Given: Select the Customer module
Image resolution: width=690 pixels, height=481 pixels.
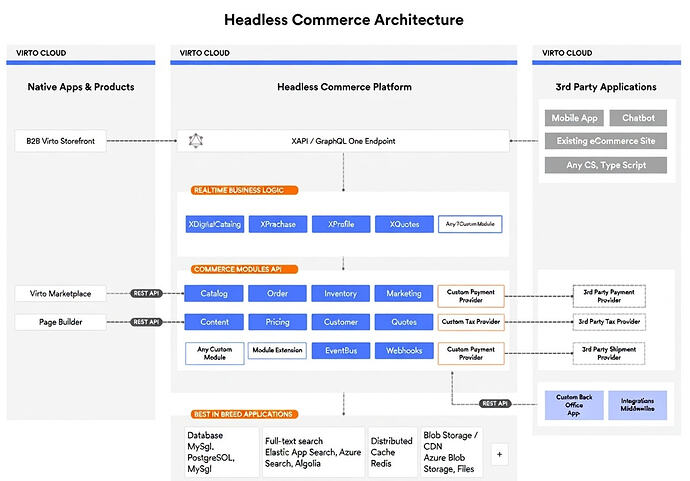Looking at the screenshot, I should pos(341,322).
